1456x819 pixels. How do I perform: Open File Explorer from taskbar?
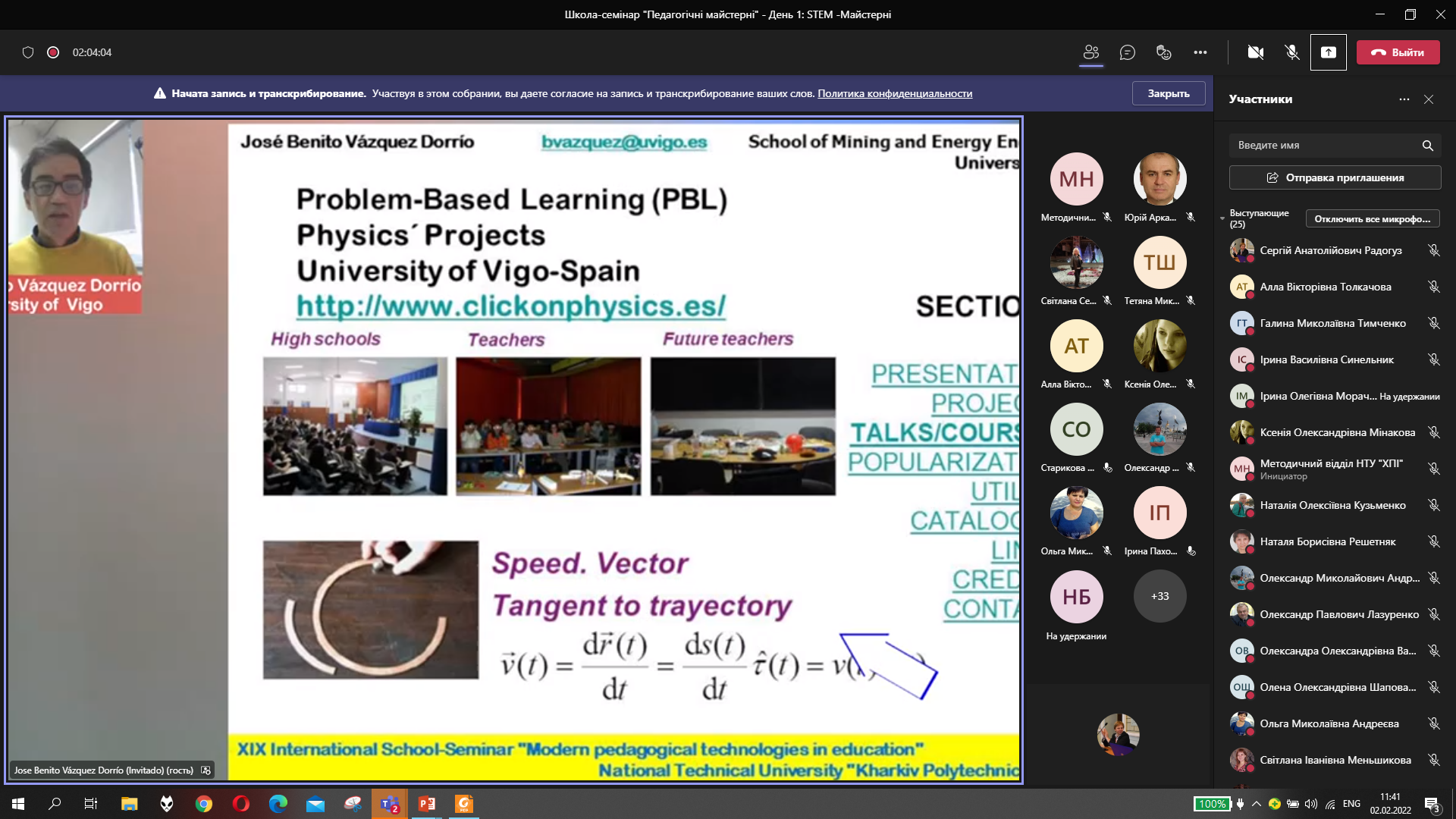[x=129, y=804]
